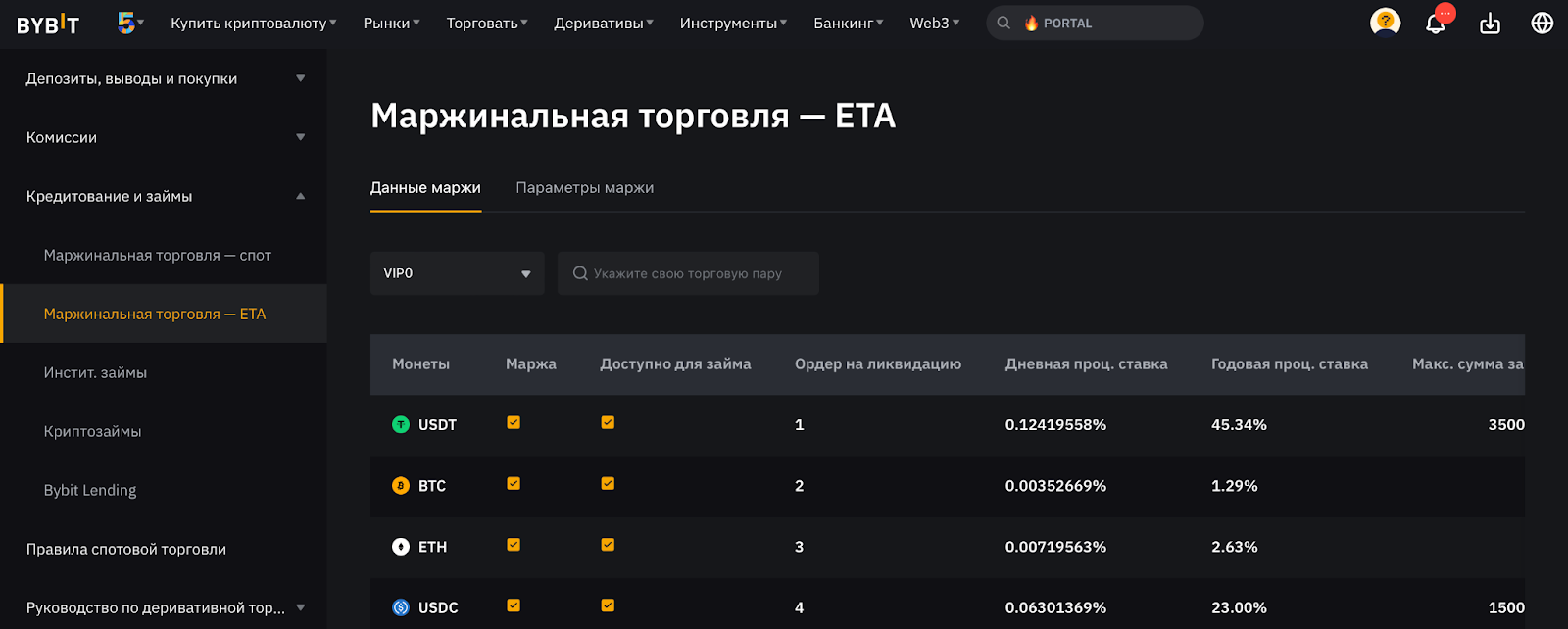
Task: Click the USDT coin icon
Action: (401, 424)
